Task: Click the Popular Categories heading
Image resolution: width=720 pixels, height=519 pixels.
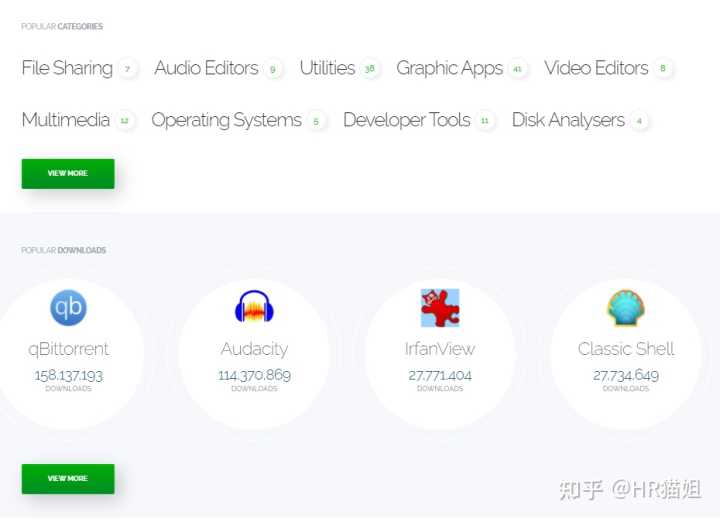Action: pos(62,27)
